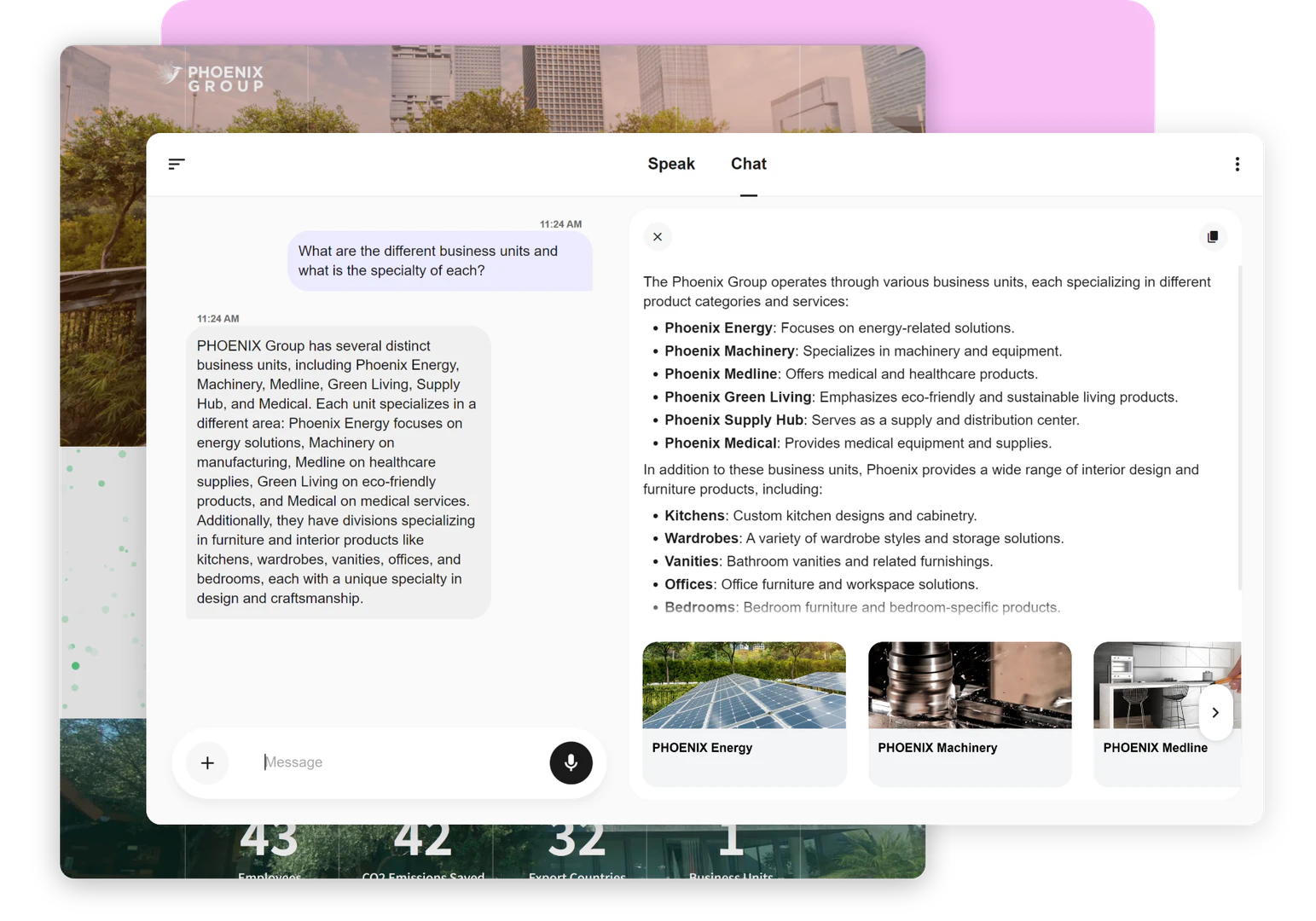Close the detailed answer panel
Screen dimensions: 1316x921
[x=658, y=237]
